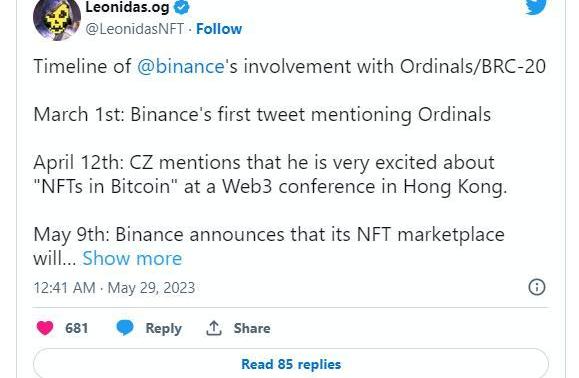
Task: Click the tweet line about March 1st
Action: 262,114
